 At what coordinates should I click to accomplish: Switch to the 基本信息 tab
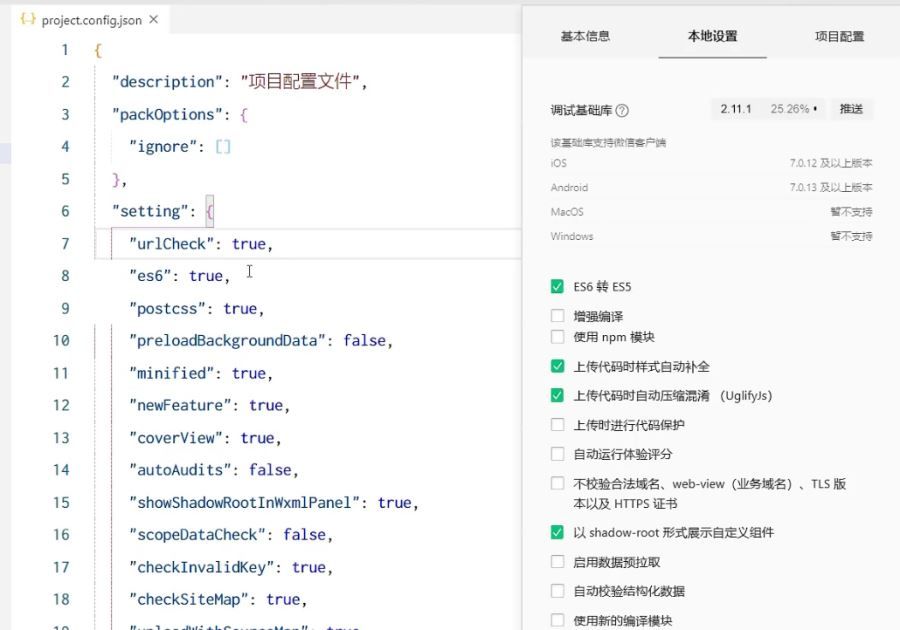[x=585, y=36]
